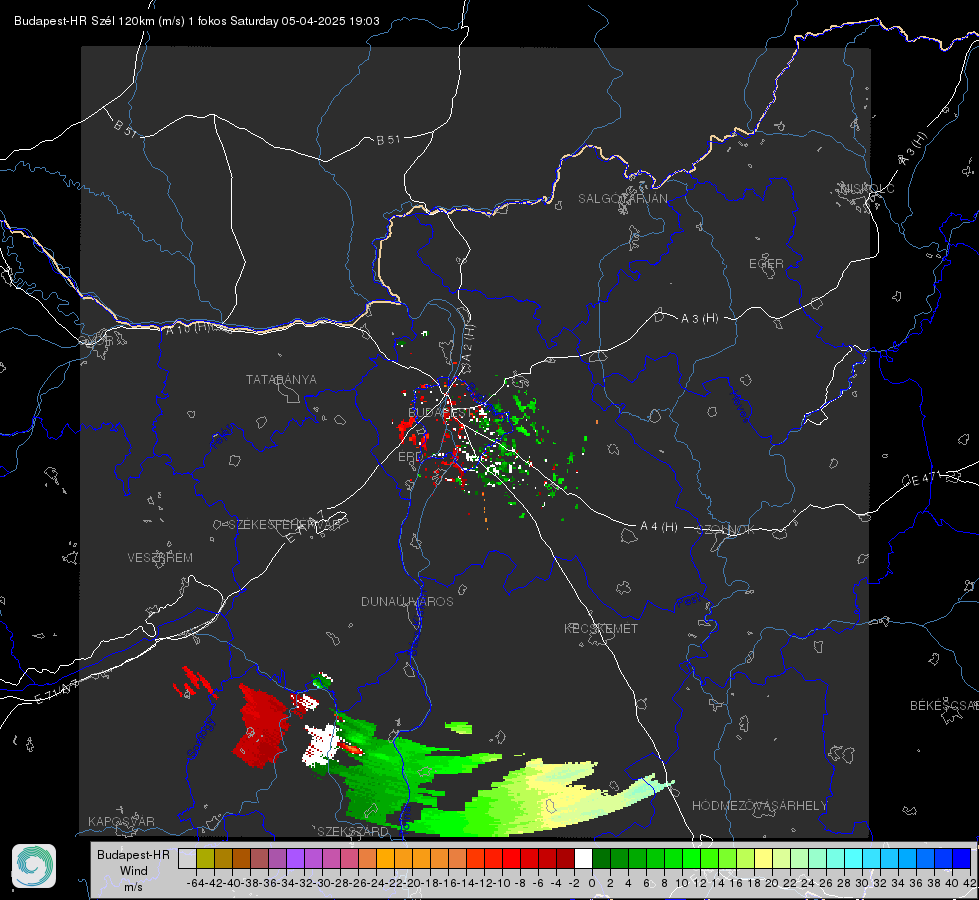
Task: Click the DUNAUJVAROS city label
Action: 407,601
